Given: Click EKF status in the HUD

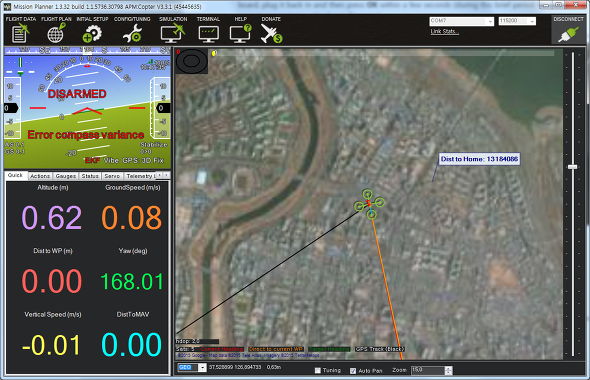Looking at the screenshot, I should [92, 160].
